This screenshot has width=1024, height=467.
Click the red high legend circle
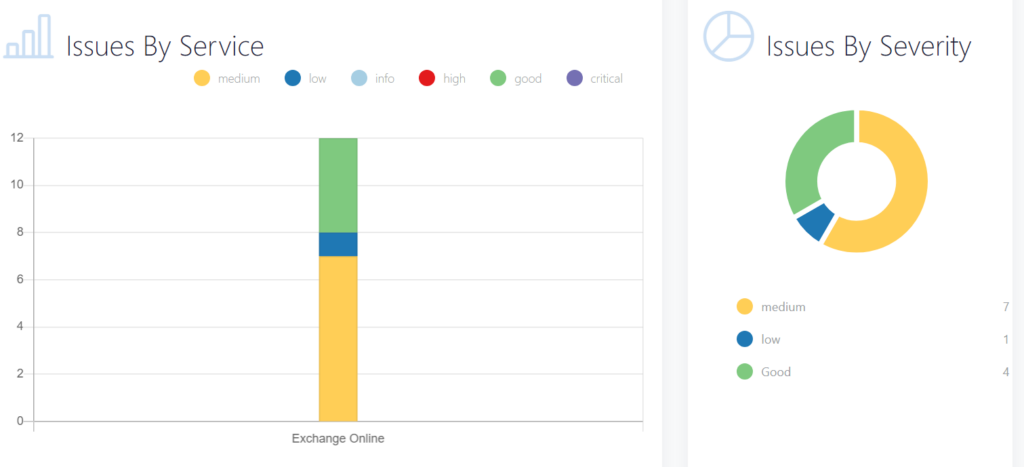coord(427,78)
